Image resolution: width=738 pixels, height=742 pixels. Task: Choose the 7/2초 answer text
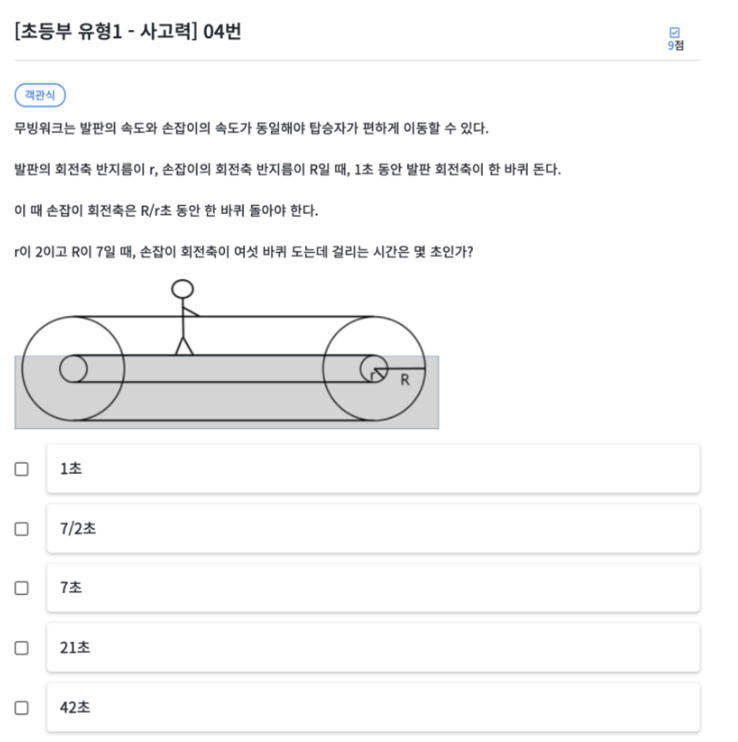(x=78, y=528)
